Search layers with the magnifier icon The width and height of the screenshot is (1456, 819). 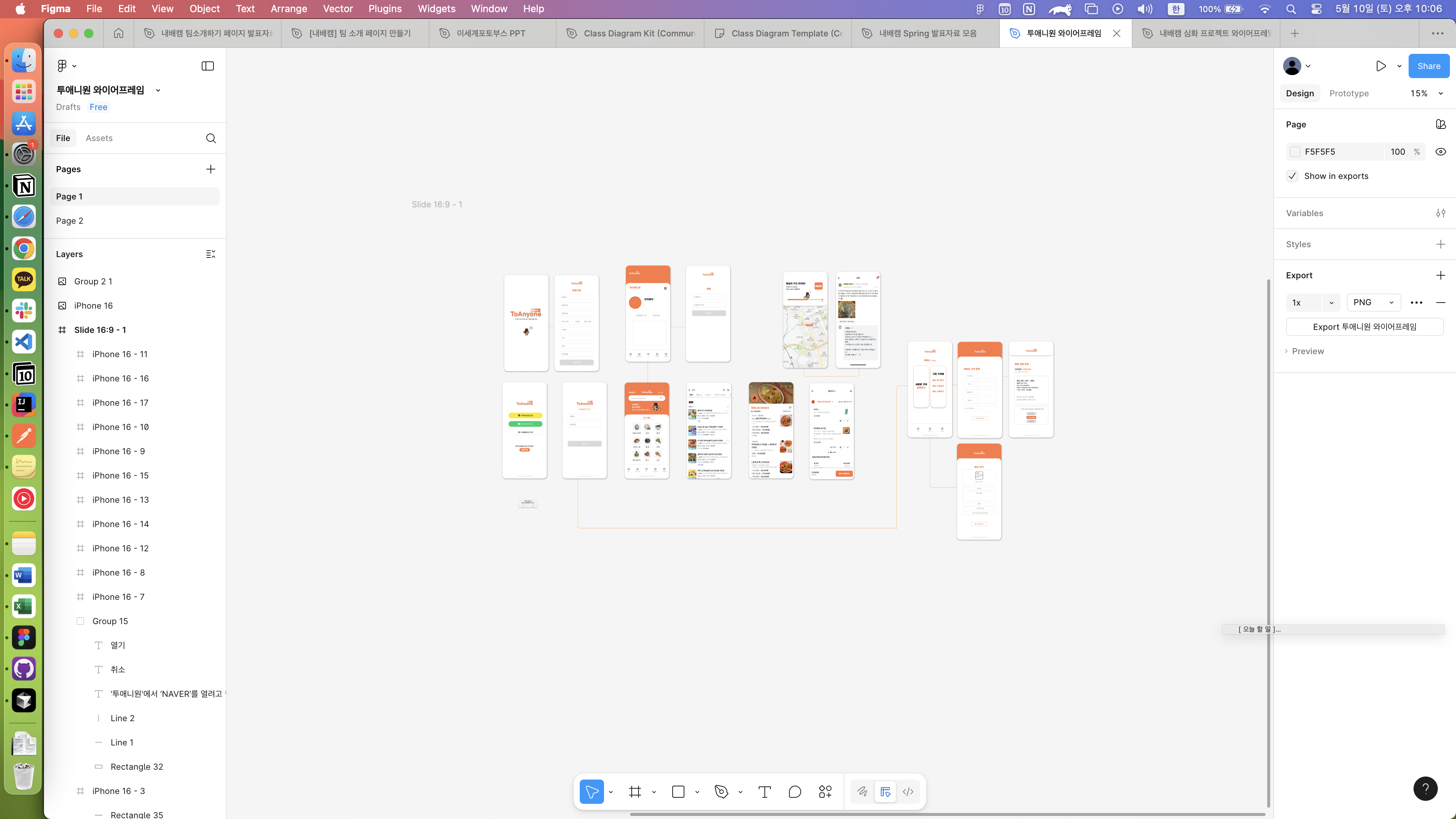pyautogui.click(x=211, y=138)
